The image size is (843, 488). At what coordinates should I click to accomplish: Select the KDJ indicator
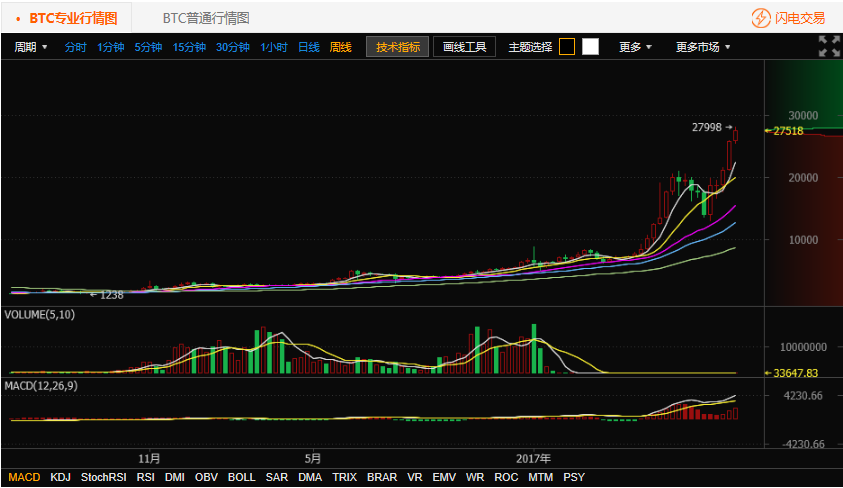point(61,478)
